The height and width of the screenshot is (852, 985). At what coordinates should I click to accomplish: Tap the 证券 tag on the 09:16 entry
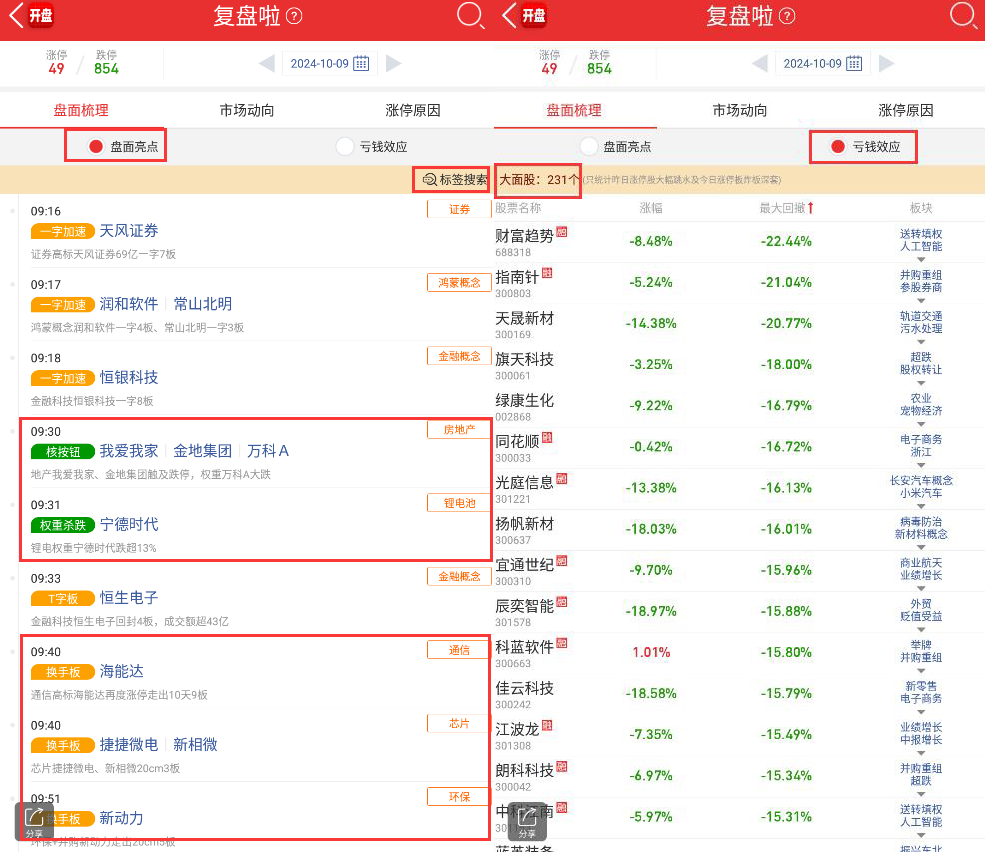[x=459, y=209]
